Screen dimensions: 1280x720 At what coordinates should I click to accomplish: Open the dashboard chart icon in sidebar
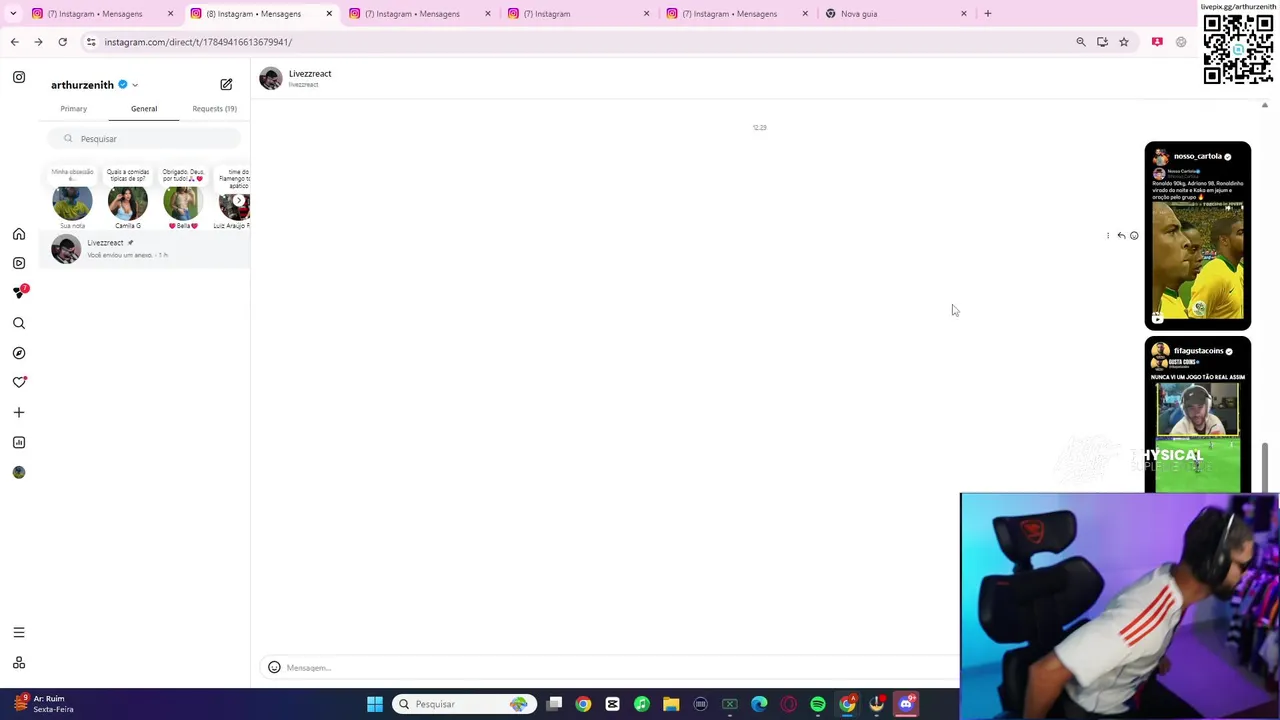click(x=19, y=442)
